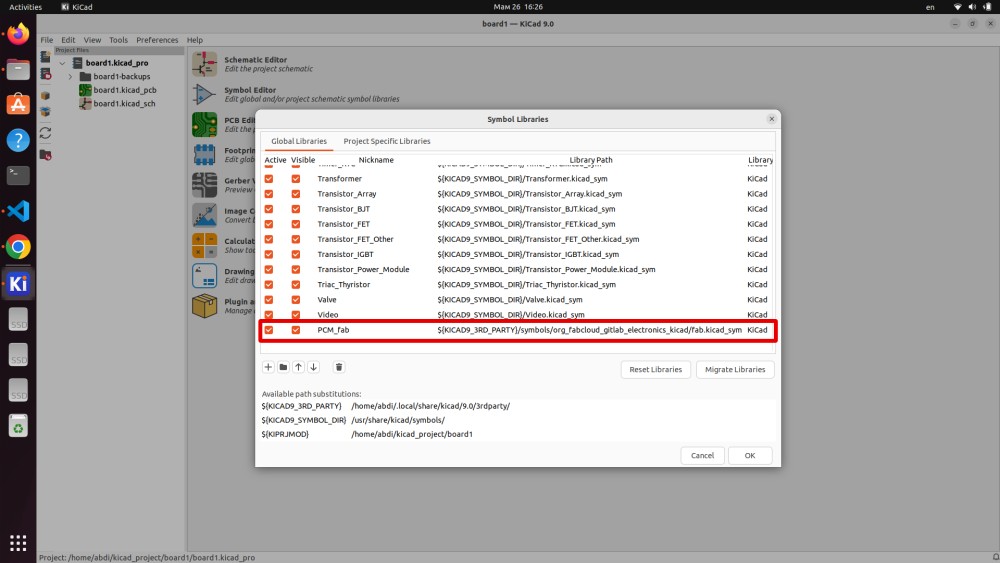Viewport: 1000px width, 563px height.
Task: Uncheck Visible for PCM_fab library
Action: click(296, 330)
